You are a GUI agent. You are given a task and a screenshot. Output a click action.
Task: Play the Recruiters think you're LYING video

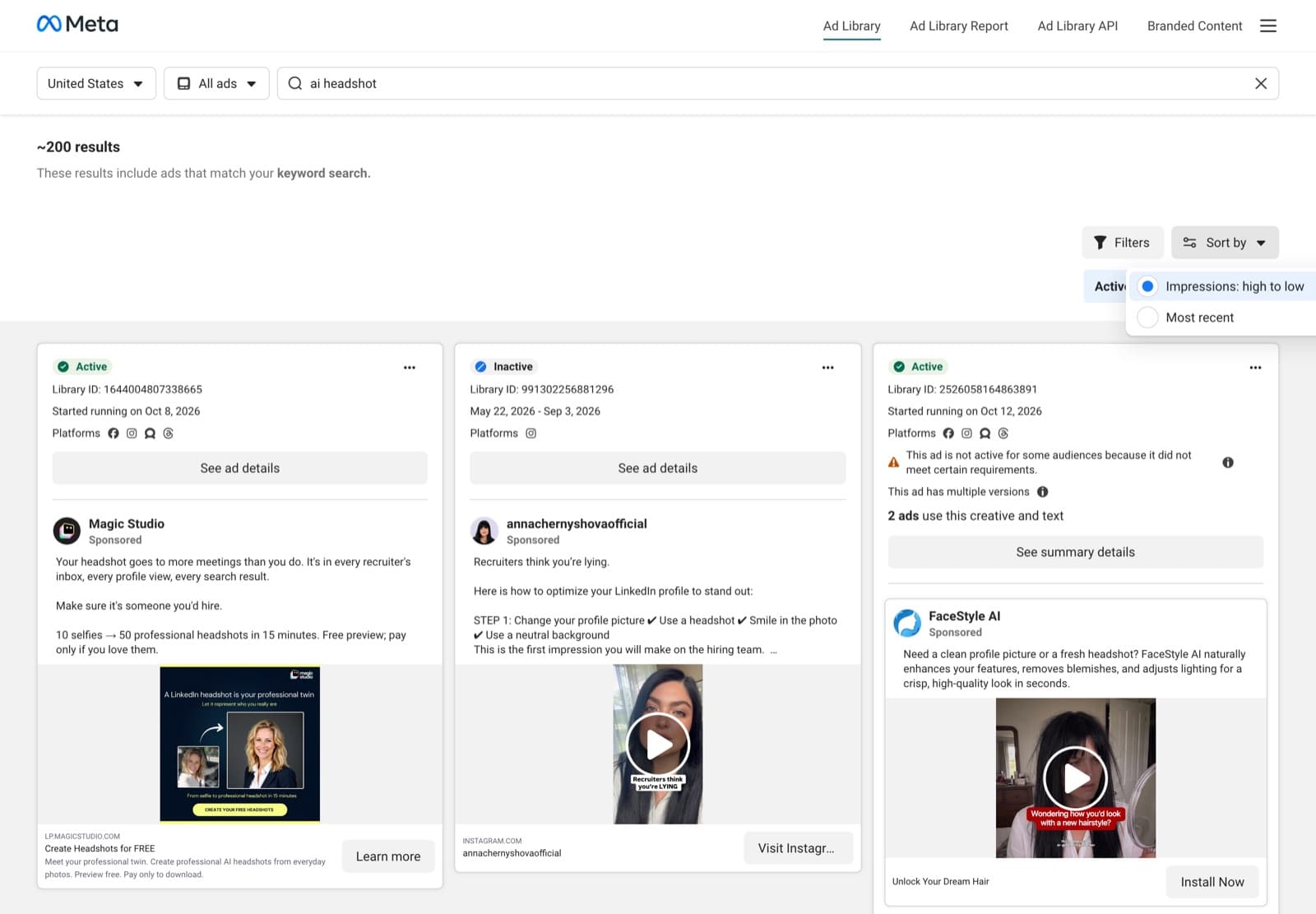pyautogui.click(x=658, y=745)
